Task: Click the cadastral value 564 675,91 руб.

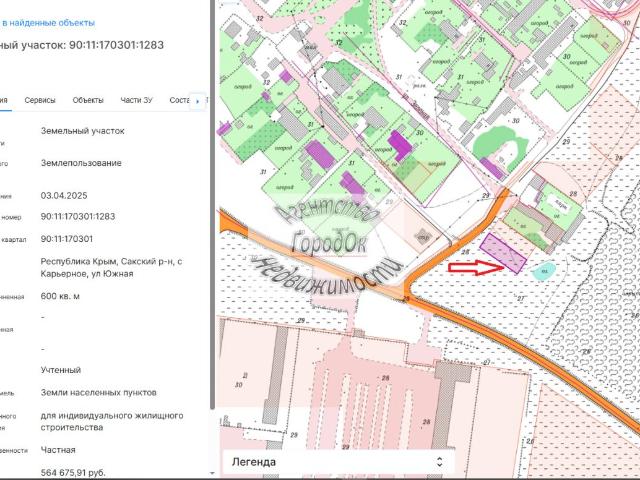Action: 73,473
